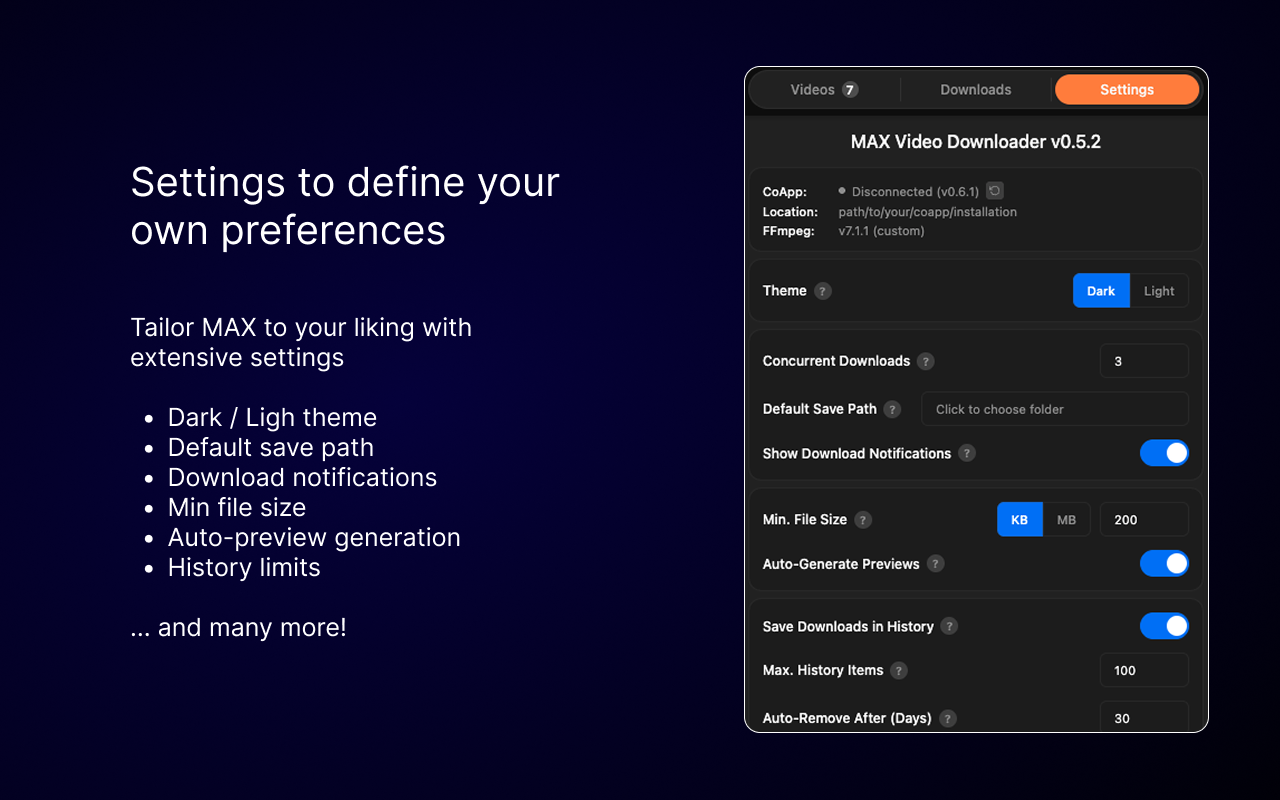1280x800 pixels.
Task: Change the Max. History Items value
Action: (1144, 670)
